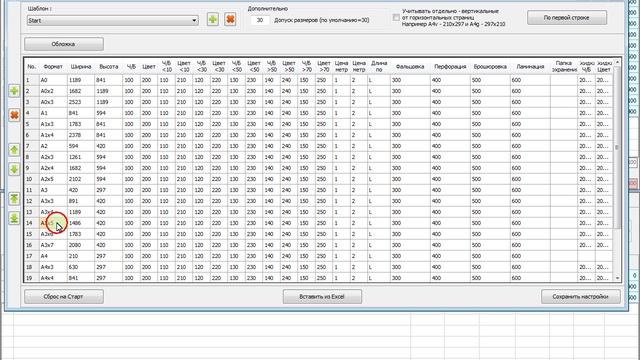Click width cell 891 in A3x3 row
The image size is (640, 360).
click(81, 201)
